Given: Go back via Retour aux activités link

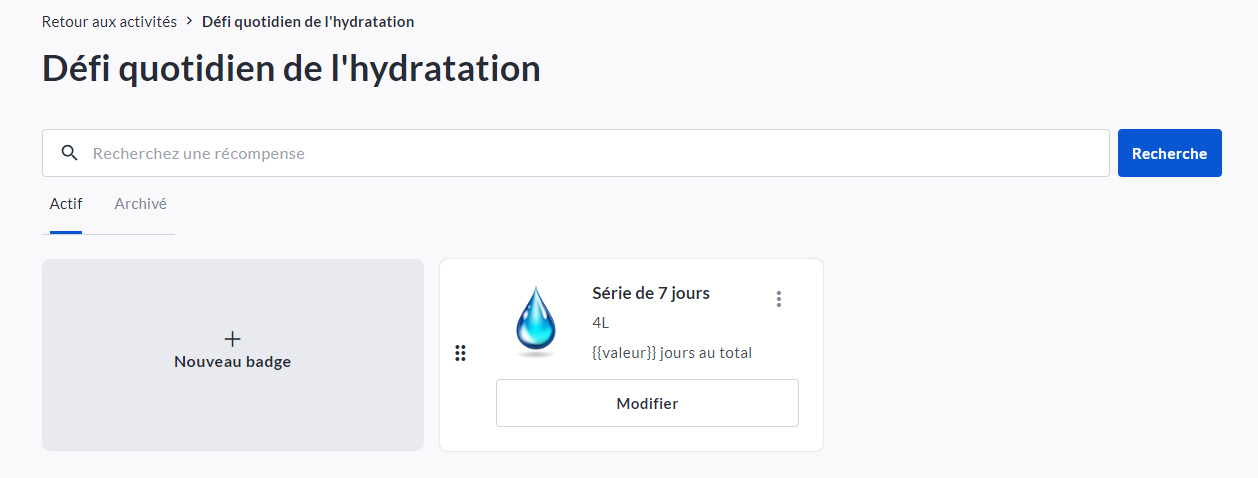Looking at the screenshot, I should point(109,21).
